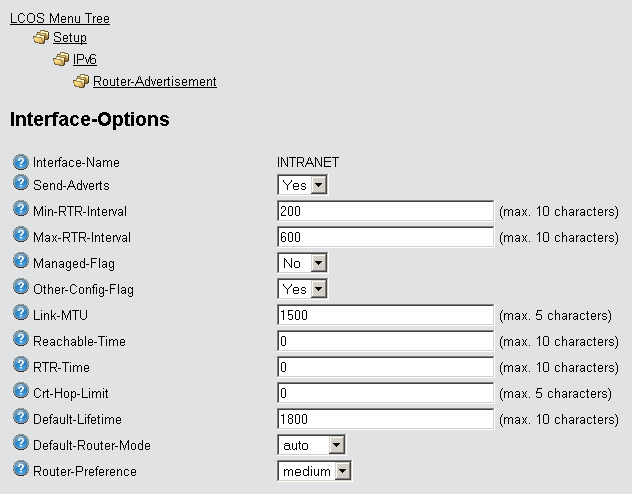Show help for Managed-Flag
Viewport: 632px width, 494px height.
20,262
